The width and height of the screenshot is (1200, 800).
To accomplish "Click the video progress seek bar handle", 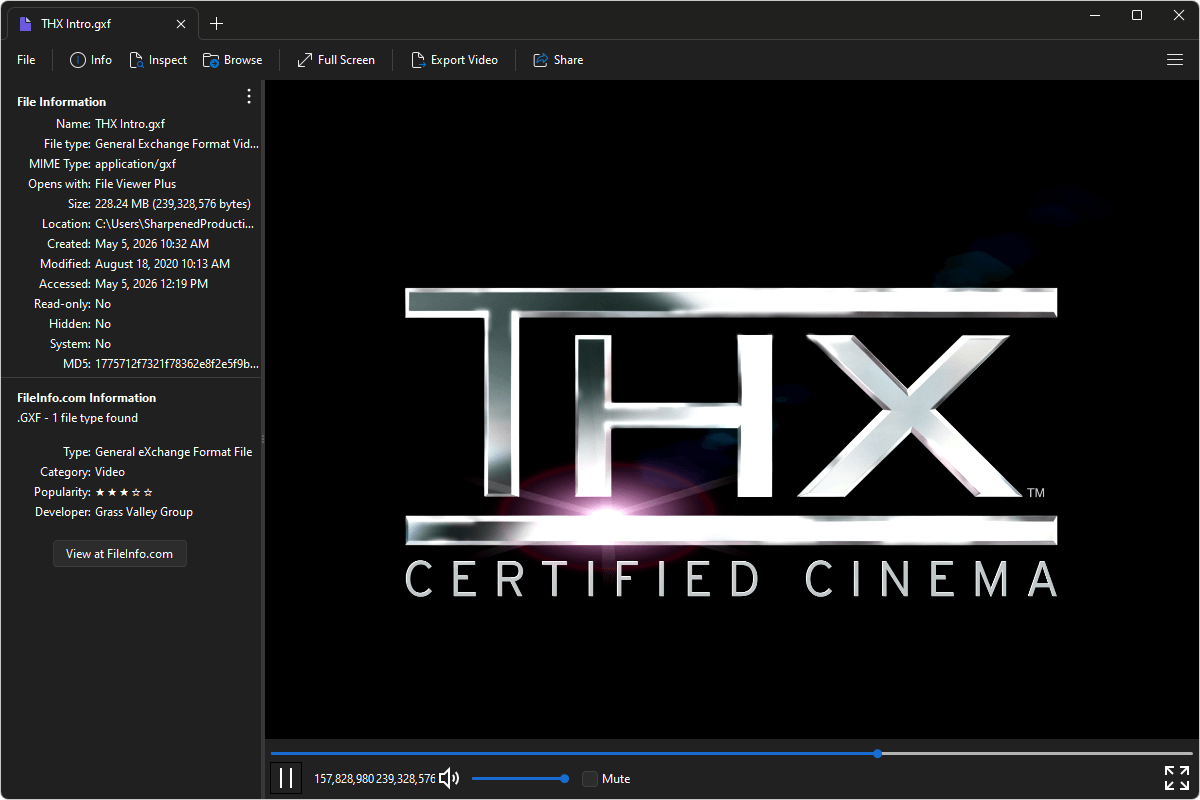I will (x=877, y=753).
